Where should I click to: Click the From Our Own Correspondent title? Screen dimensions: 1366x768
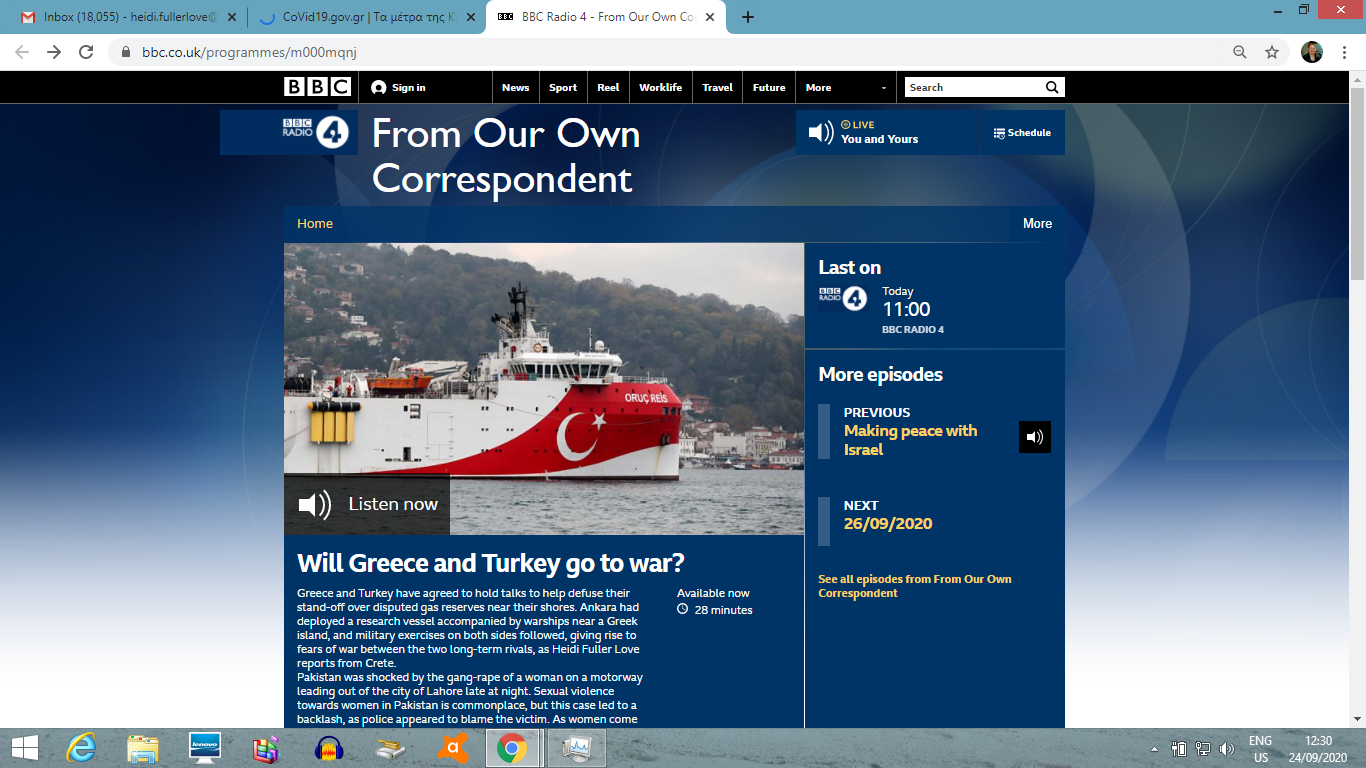506,157
